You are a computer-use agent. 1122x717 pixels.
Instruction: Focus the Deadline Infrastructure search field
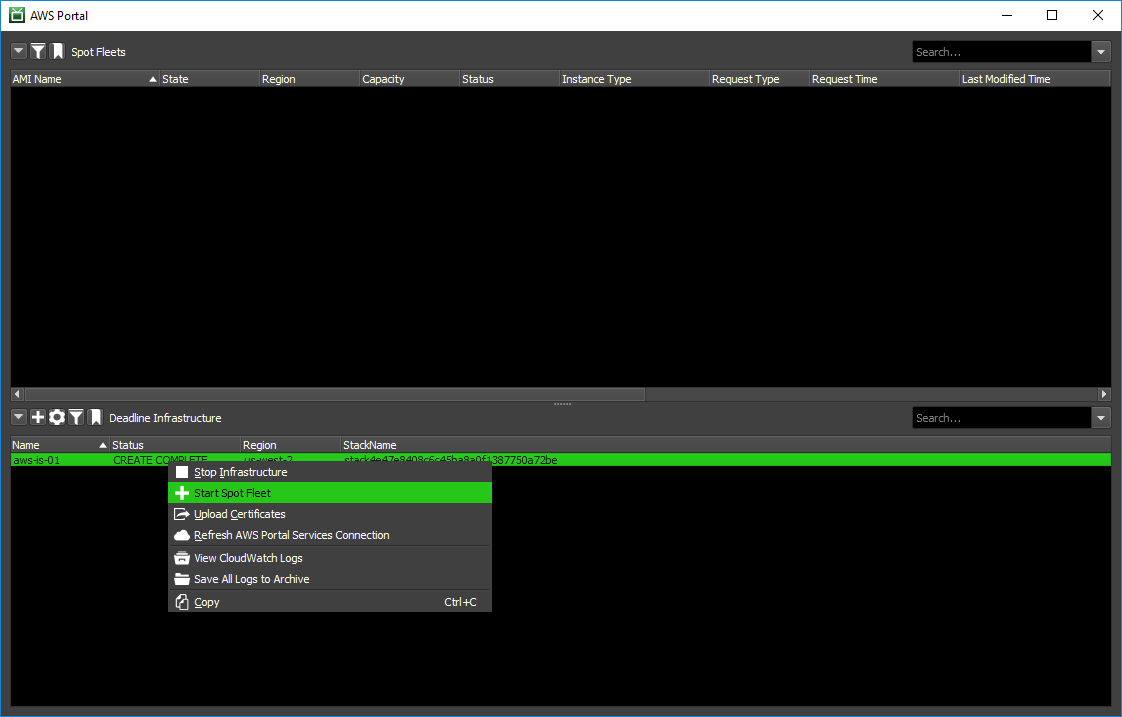[1001, 418]
